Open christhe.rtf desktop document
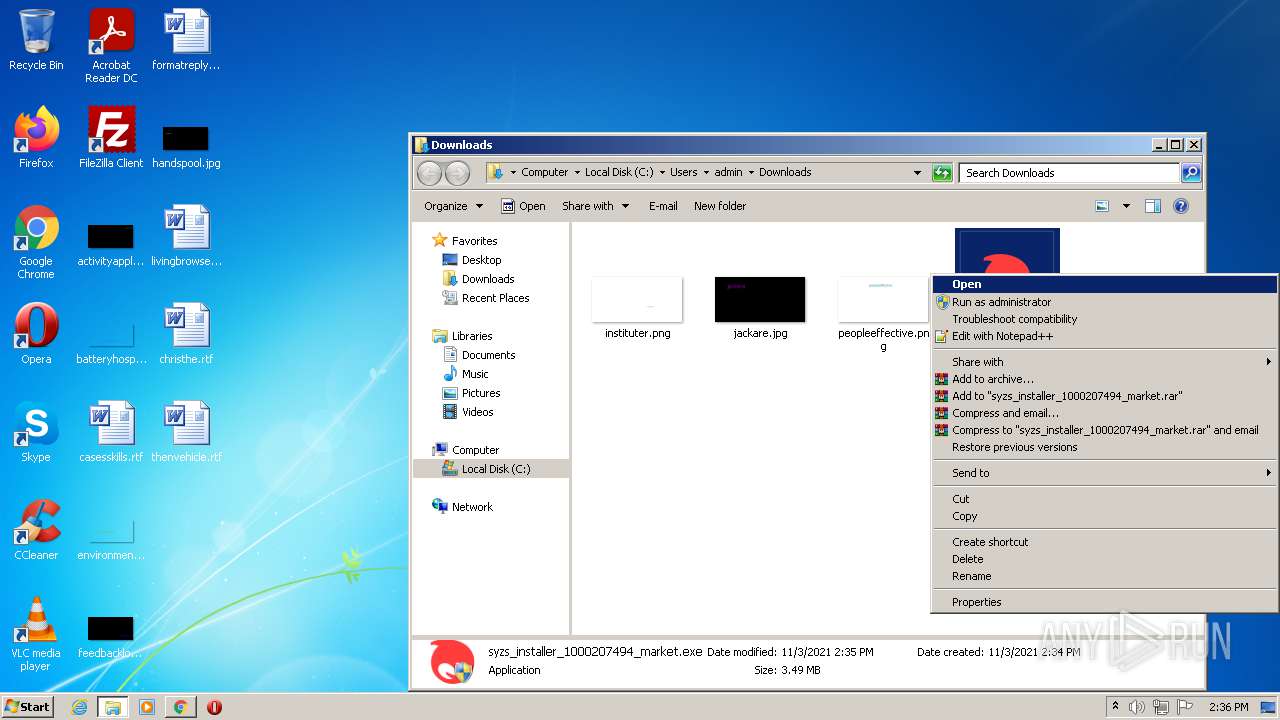 tap(186, 334)
